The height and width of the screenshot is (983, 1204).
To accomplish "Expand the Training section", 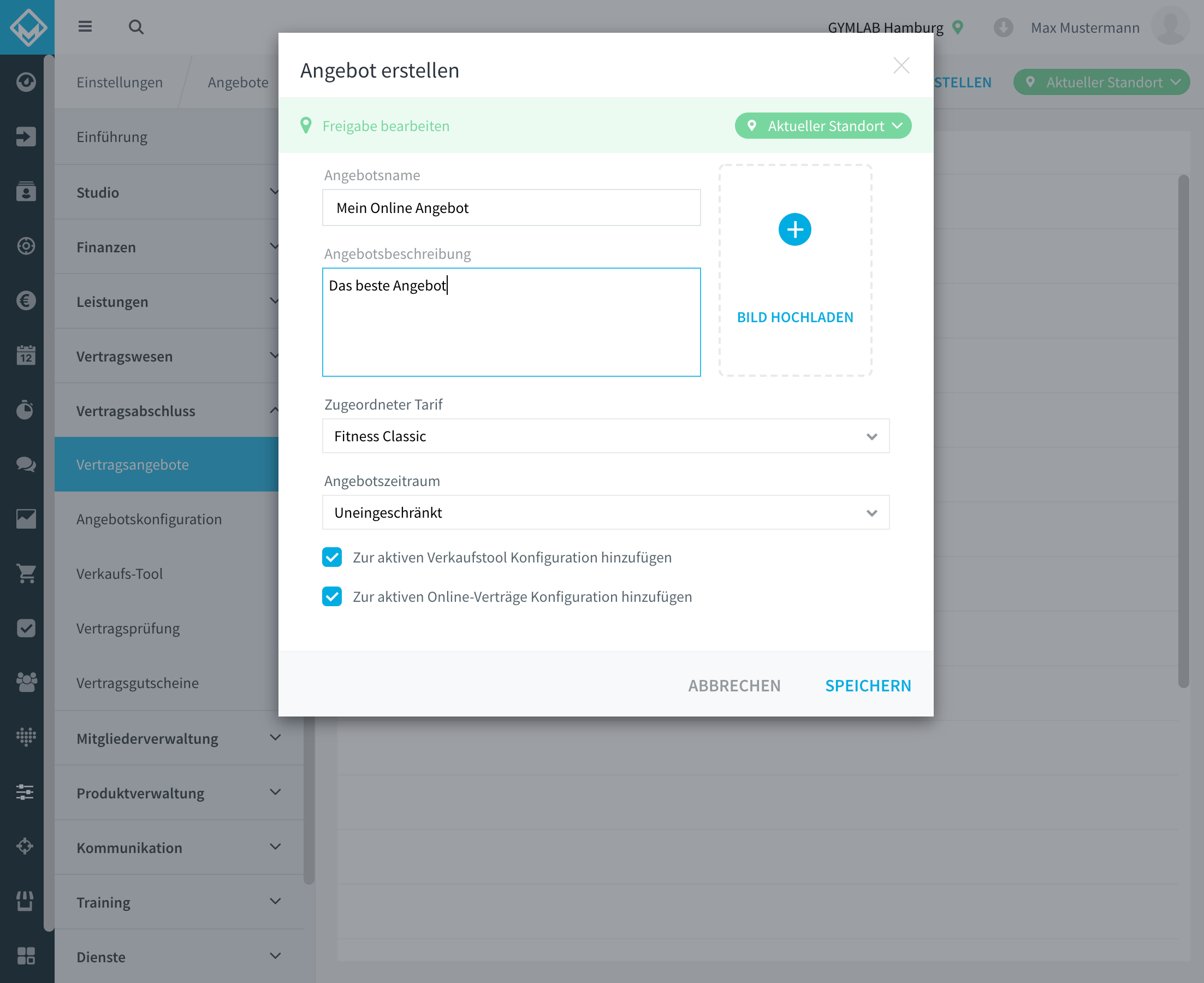I will click(x=179, y=902).
